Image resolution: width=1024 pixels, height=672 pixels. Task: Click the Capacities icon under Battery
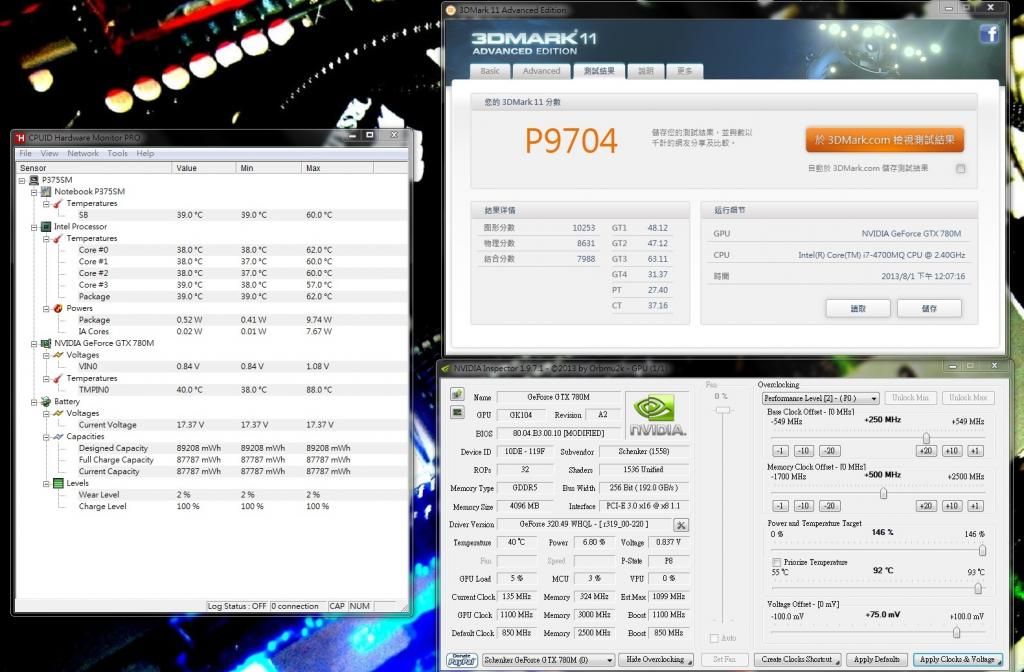pos(58,436)
